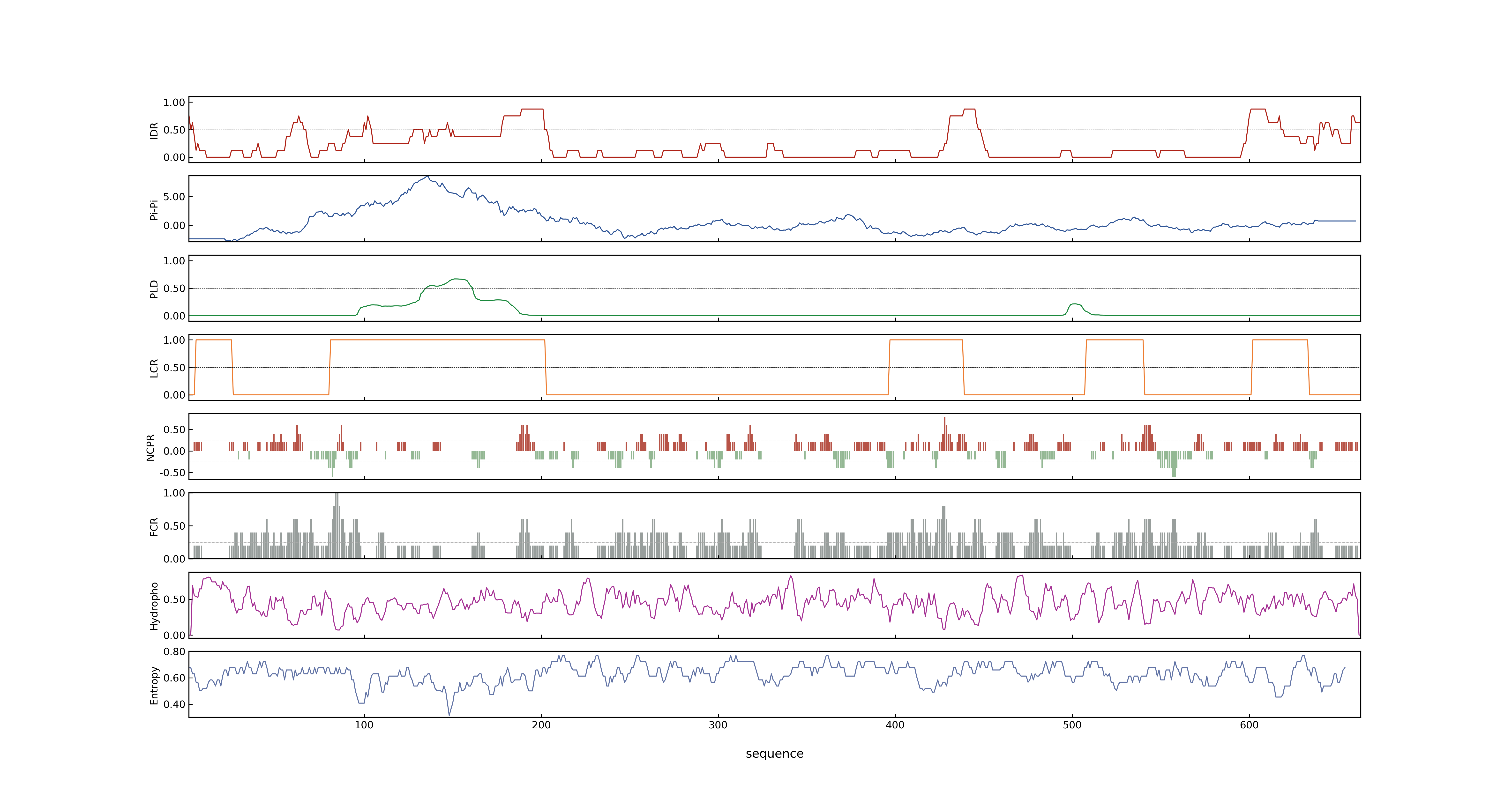Click the Entropy y-tick value 0.80
Image resolution: width=1512 pixels, height=806 pixels.
tap(174, 652)
